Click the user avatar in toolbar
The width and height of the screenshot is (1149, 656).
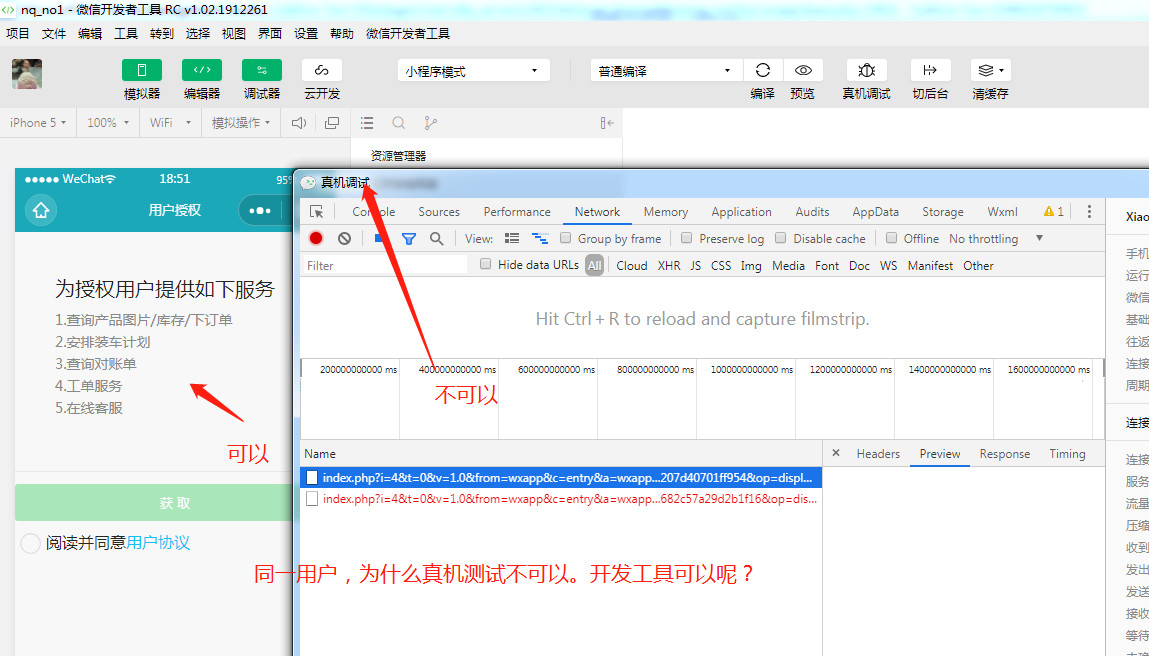tap(27, 74)
